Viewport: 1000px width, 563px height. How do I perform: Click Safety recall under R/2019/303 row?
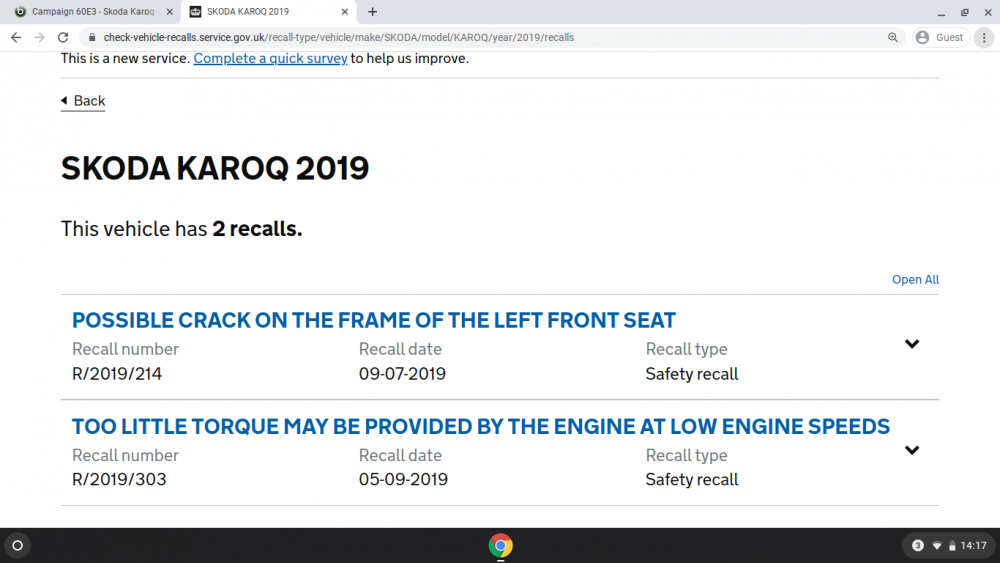pyautogui.click(x=692, y=479)
